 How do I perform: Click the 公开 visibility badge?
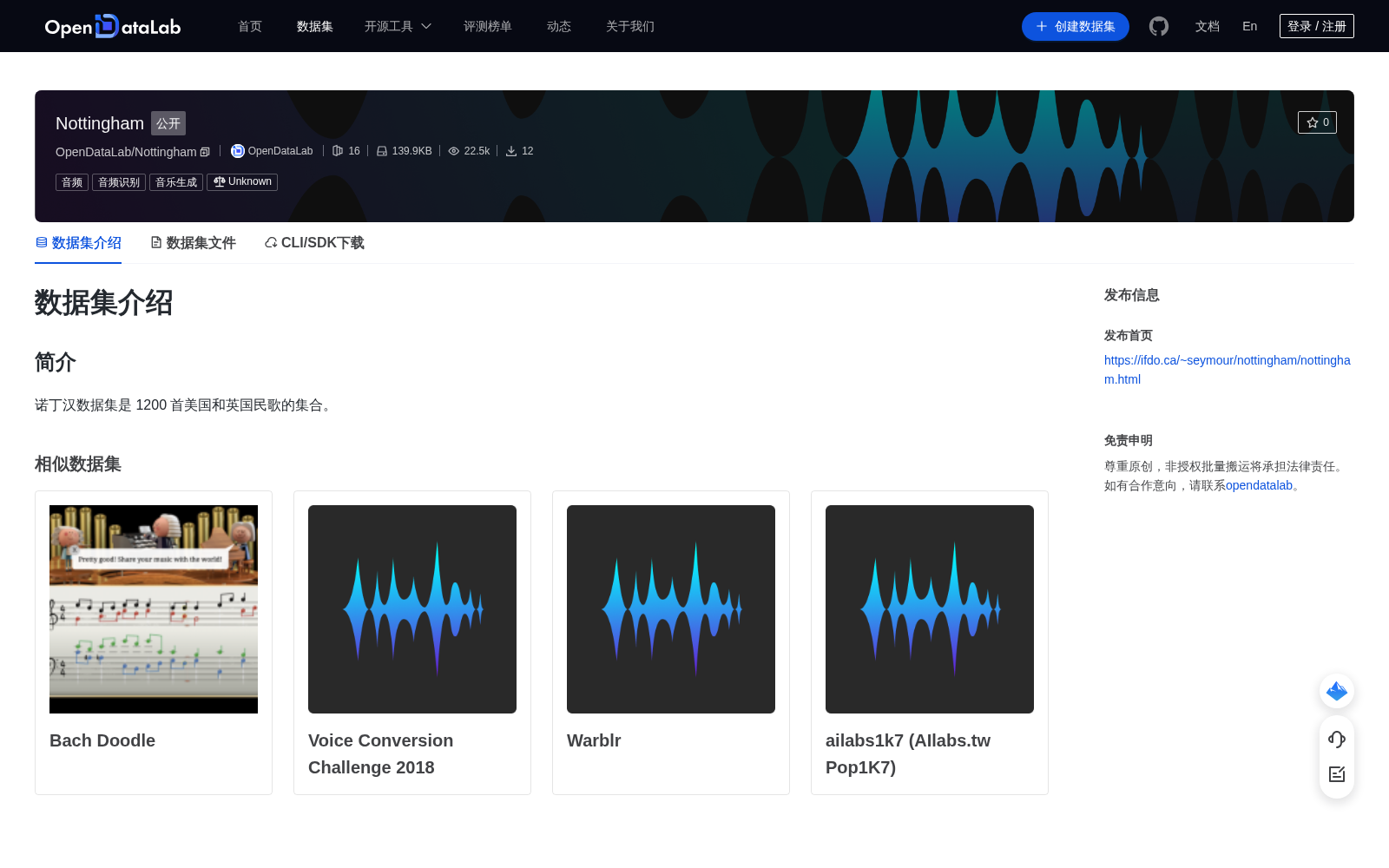pyautogui.click(x=168, y=123)
